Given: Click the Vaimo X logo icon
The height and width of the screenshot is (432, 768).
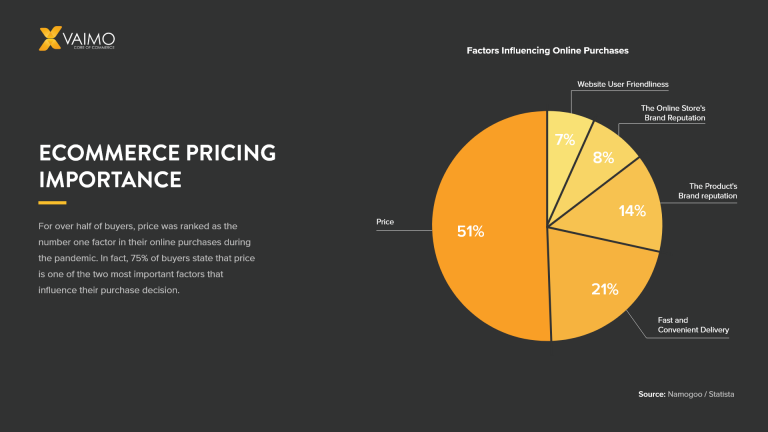Looking at the screenshot, I should pyautogui.click(x=50, y=38).
